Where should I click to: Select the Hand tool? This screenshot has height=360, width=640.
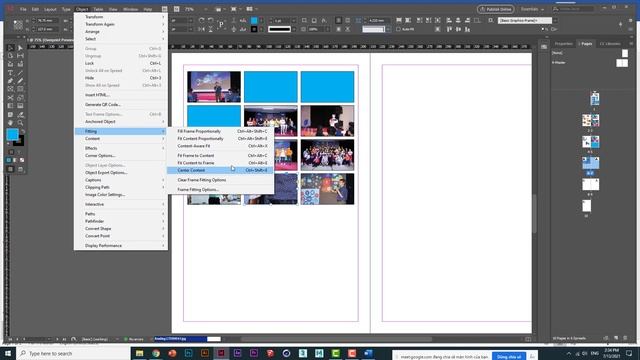click(x=11, y=123)
